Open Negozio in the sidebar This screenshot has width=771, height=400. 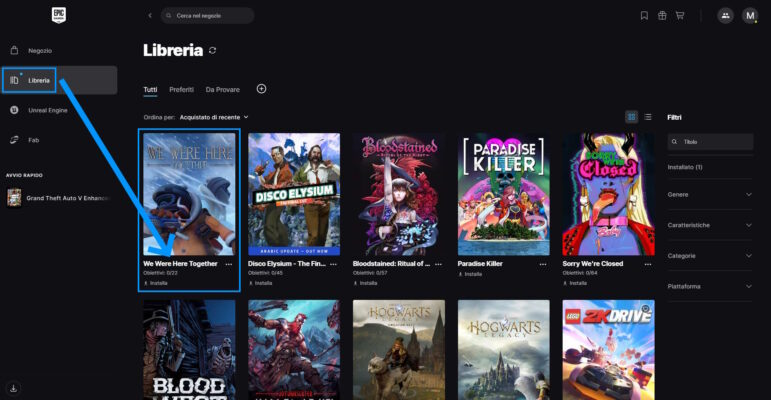click(40, 50)
